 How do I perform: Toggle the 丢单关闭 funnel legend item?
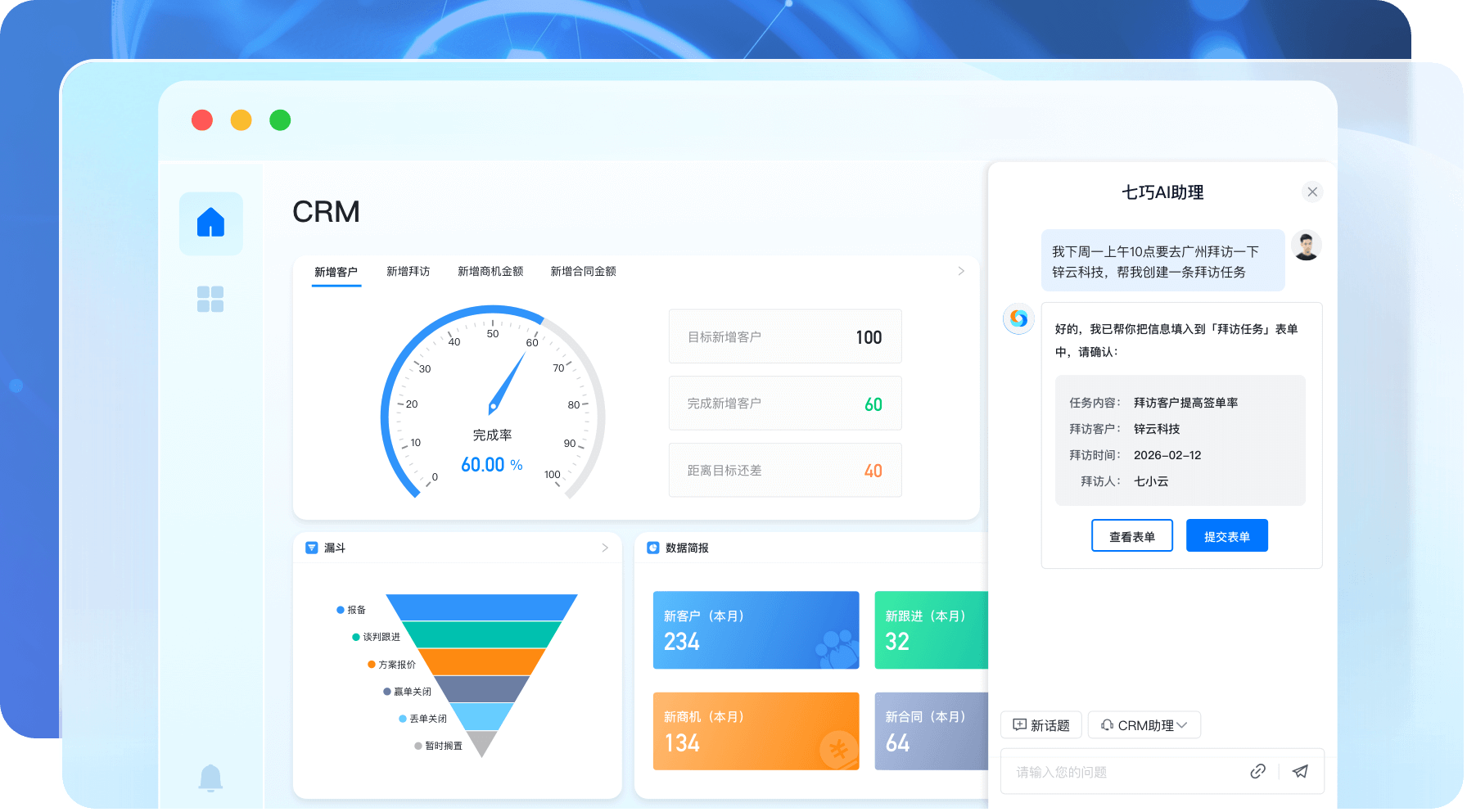pos(422,719)
